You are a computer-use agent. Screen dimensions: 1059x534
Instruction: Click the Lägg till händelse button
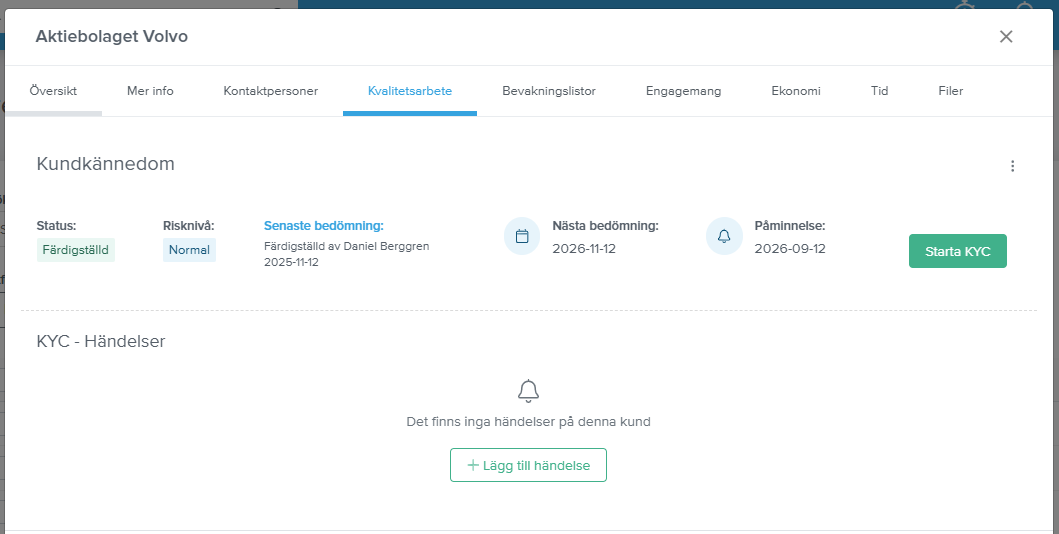[x=528, y=465]
